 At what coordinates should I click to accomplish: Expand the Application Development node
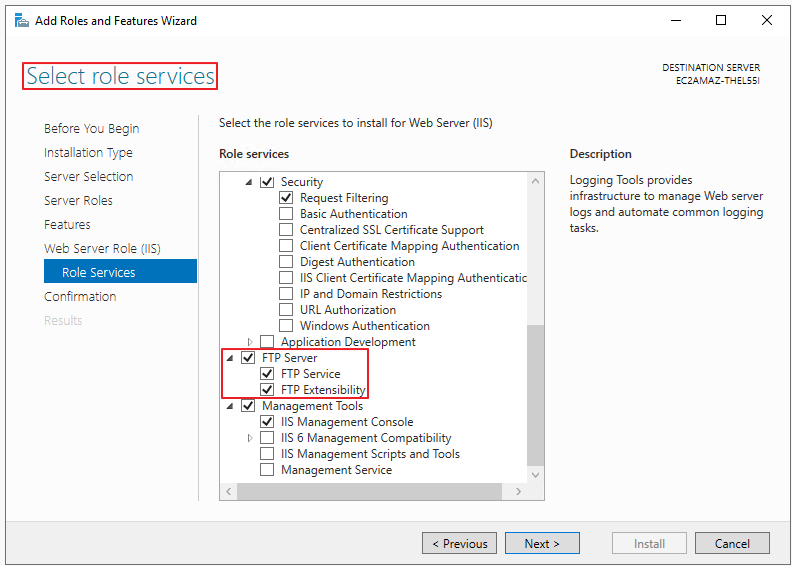click(250, 342)
